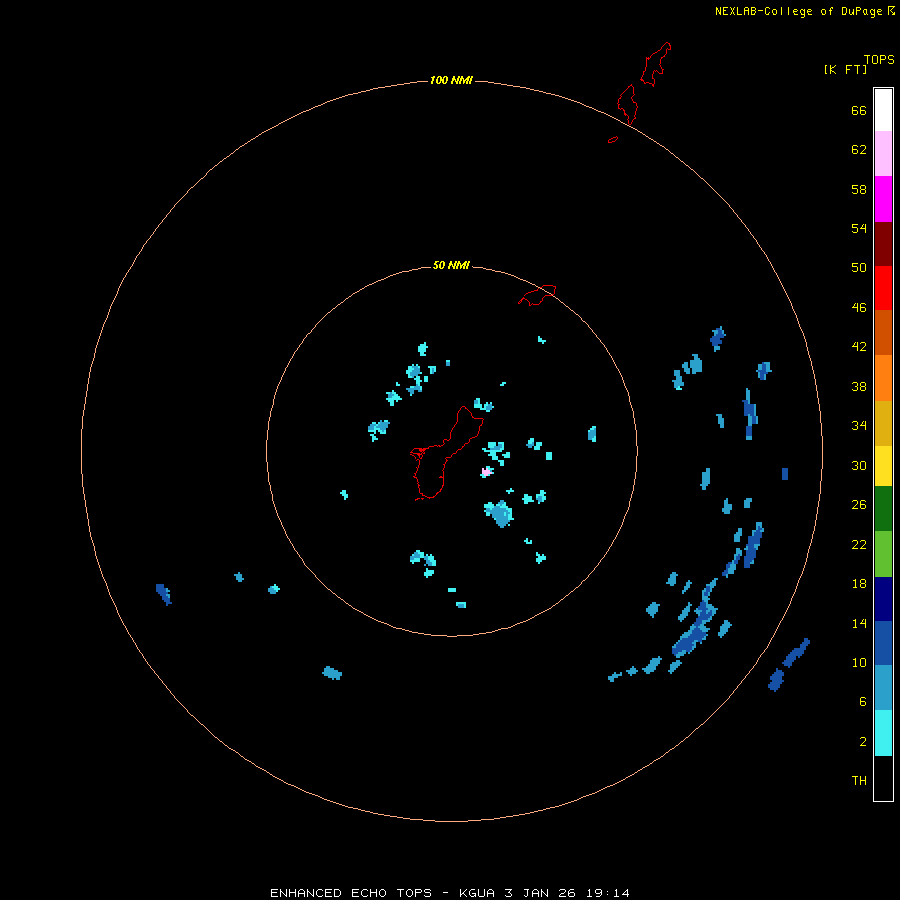Click the '10' legend value
Screen dimensions: 900x900
pos(859,663)
